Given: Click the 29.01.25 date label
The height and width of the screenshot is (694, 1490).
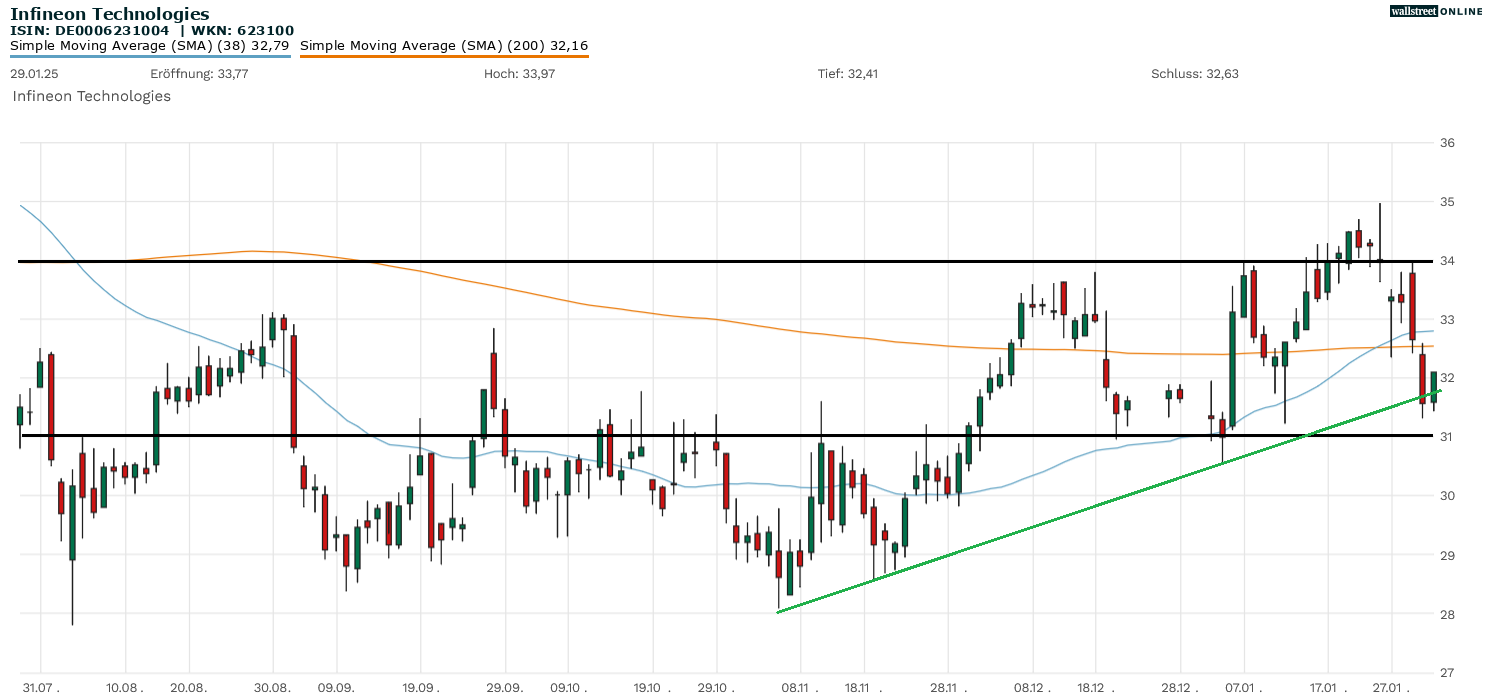Looking at the screenshot, I should [x=34, y=74].
